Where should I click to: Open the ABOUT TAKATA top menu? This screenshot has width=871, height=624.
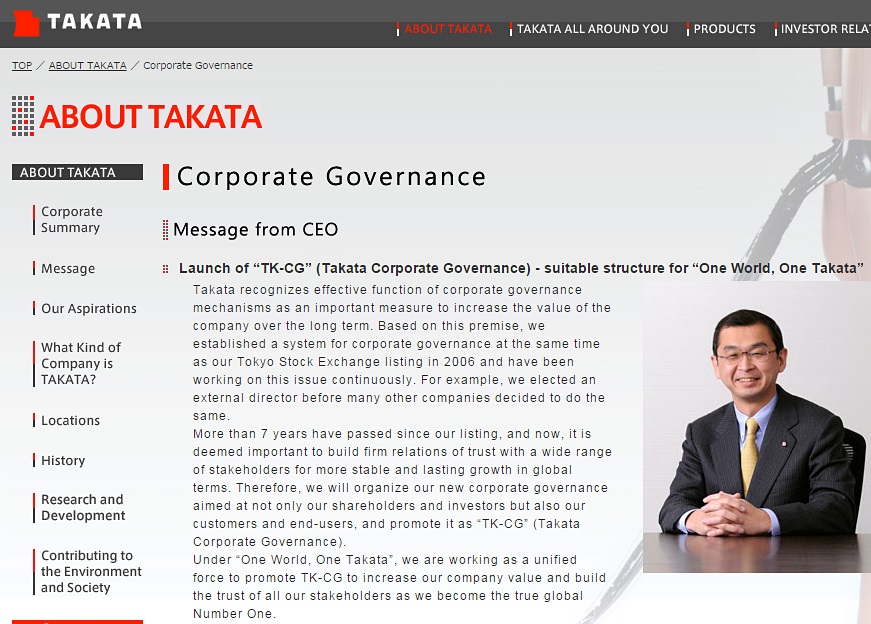(x=448, y=29)
